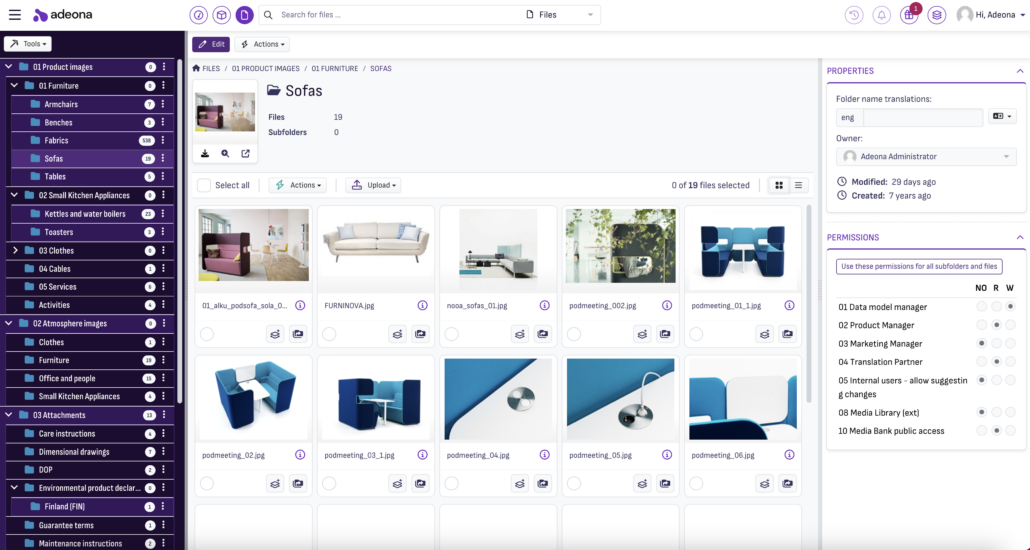
Task: Switch to list view
Action: tap(798, 185)
